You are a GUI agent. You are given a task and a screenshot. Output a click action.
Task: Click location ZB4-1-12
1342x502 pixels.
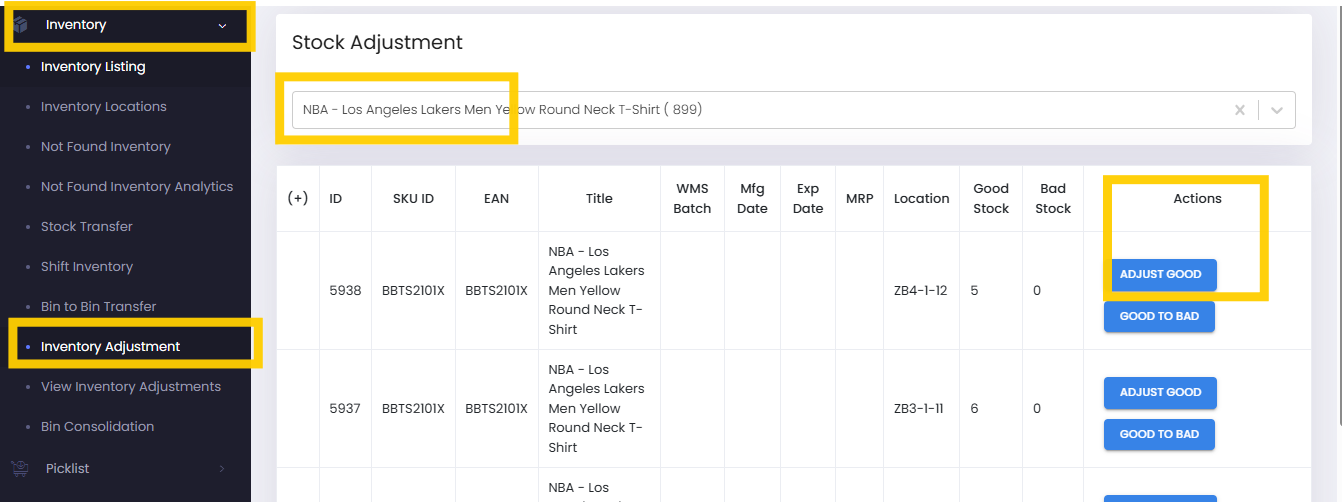click(920, 291)
